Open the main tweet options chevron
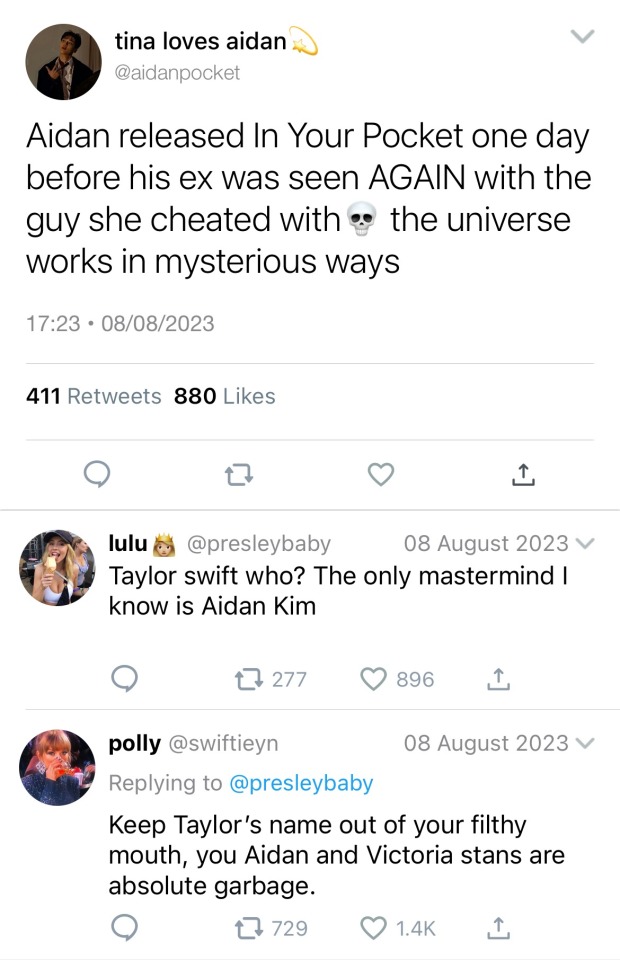 [x=581, y=37]
